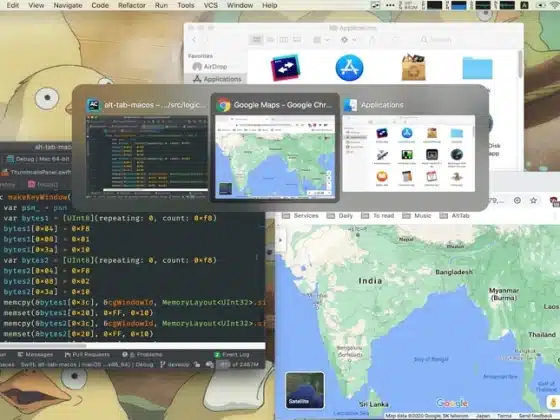Click the India label on the map
Screen dimensions: 560x420
(370, 281)
